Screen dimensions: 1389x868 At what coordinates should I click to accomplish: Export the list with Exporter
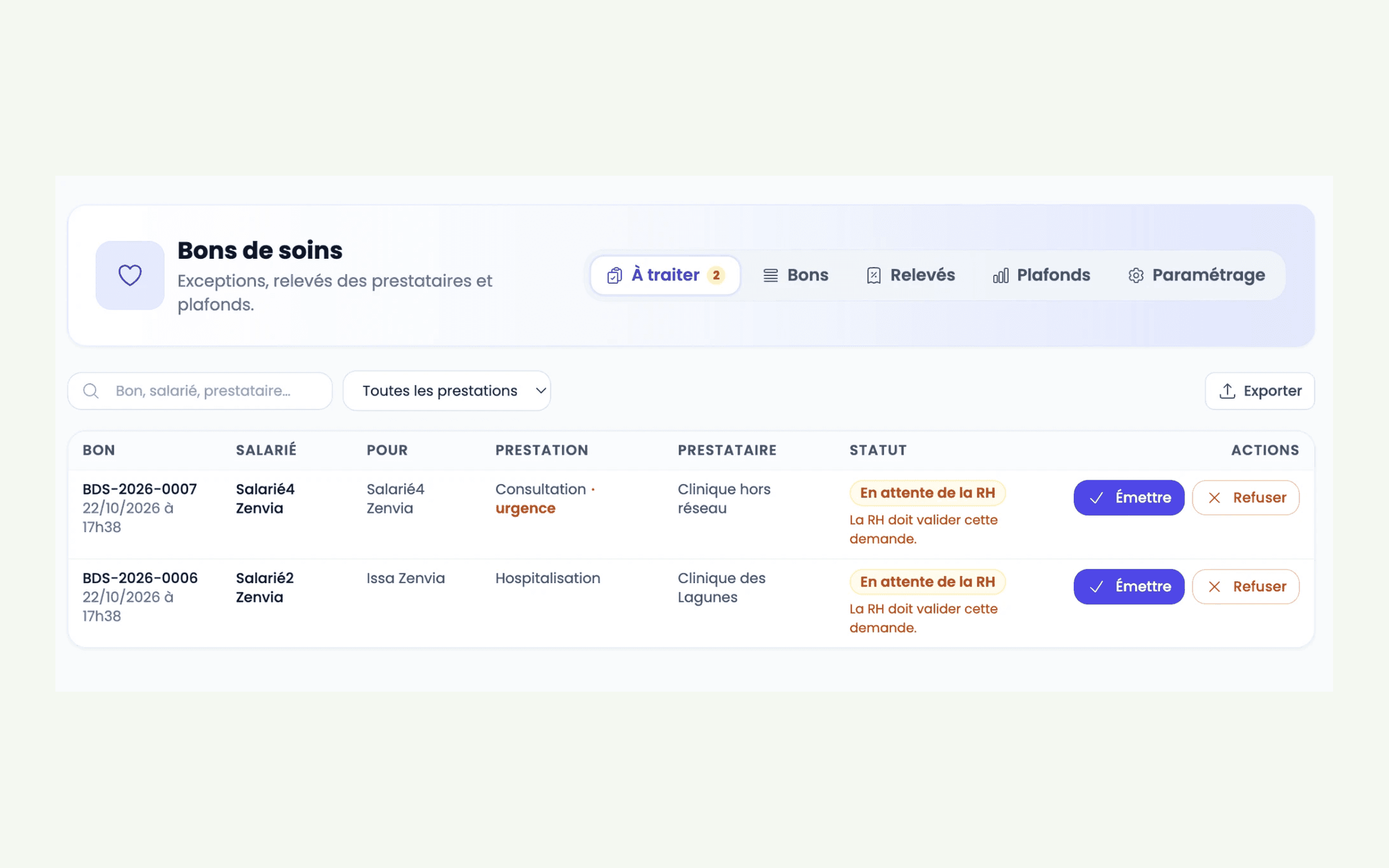tap(1260, 391)
